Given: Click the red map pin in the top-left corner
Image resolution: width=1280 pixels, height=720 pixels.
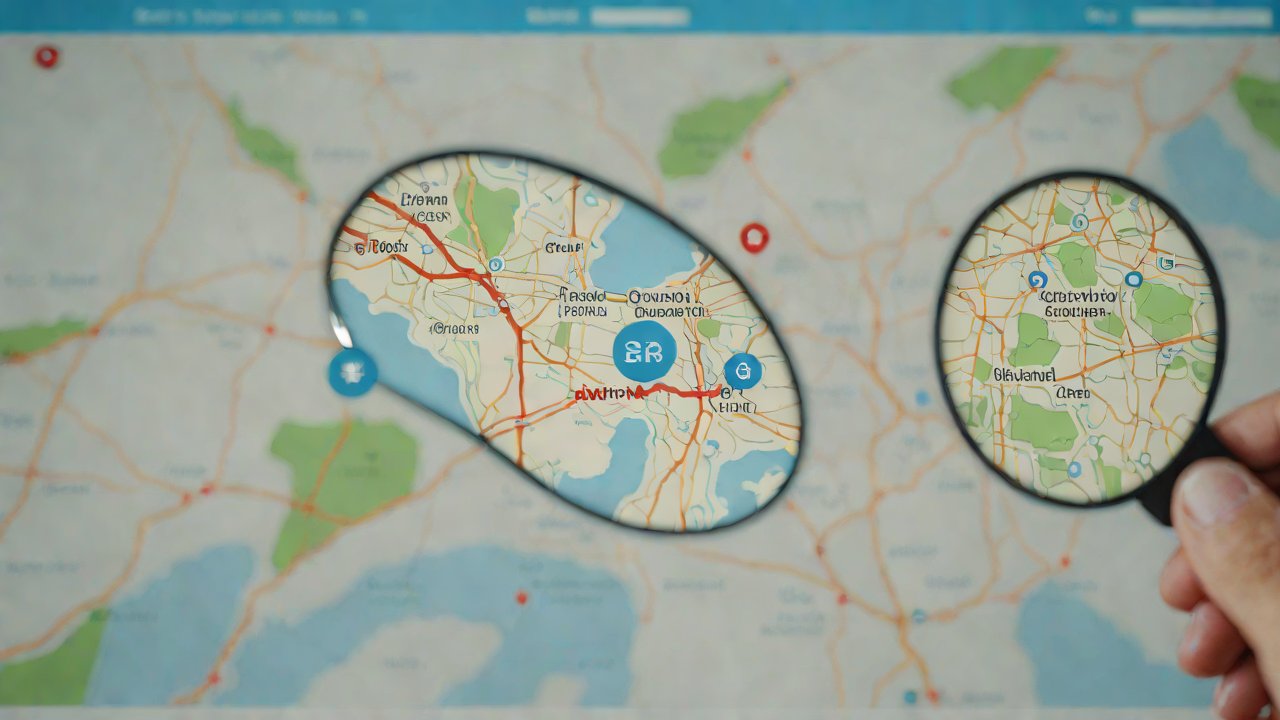Looking at the screenshot, I should tap(46, 56).
